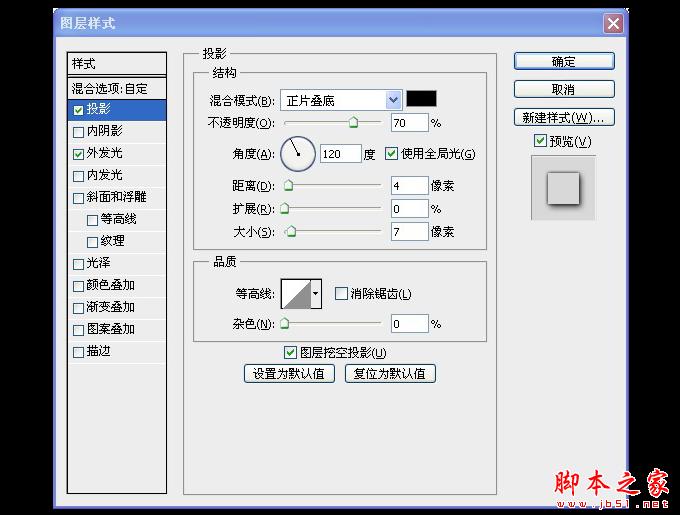Click the 扩展 spread slider handle

284,209
